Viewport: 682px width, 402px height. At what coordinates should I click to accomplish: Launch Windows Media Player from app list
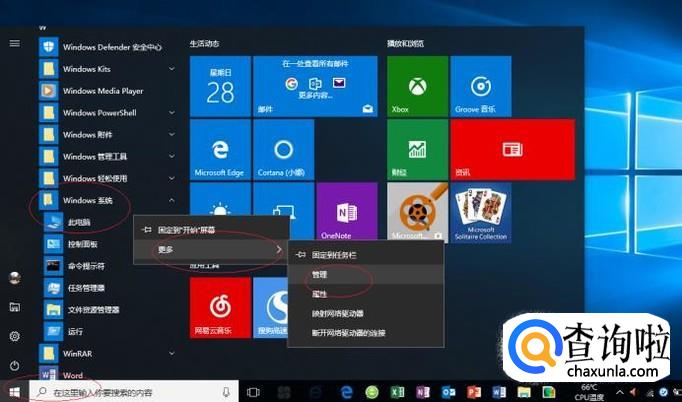107,91
